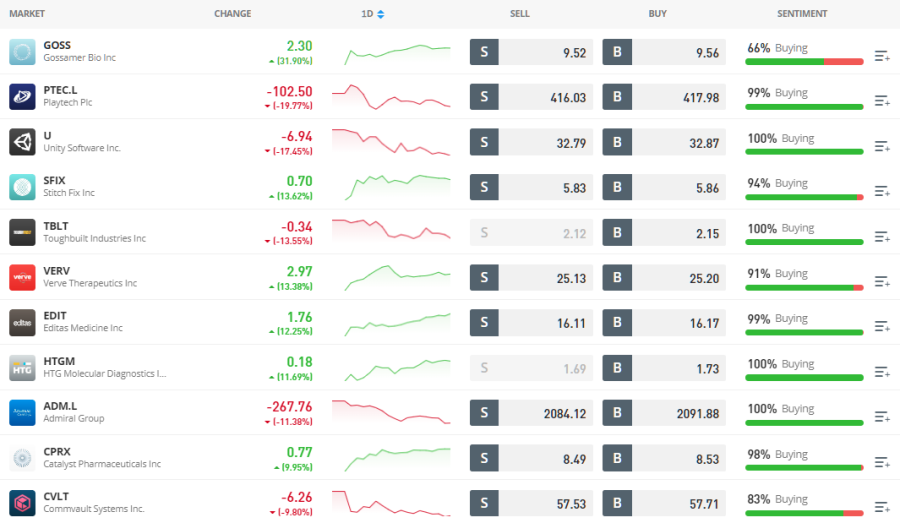The width and height of the screenshot is (900, 523).
Task: Buy EDIT at 16.17
Action: (664, 323)
